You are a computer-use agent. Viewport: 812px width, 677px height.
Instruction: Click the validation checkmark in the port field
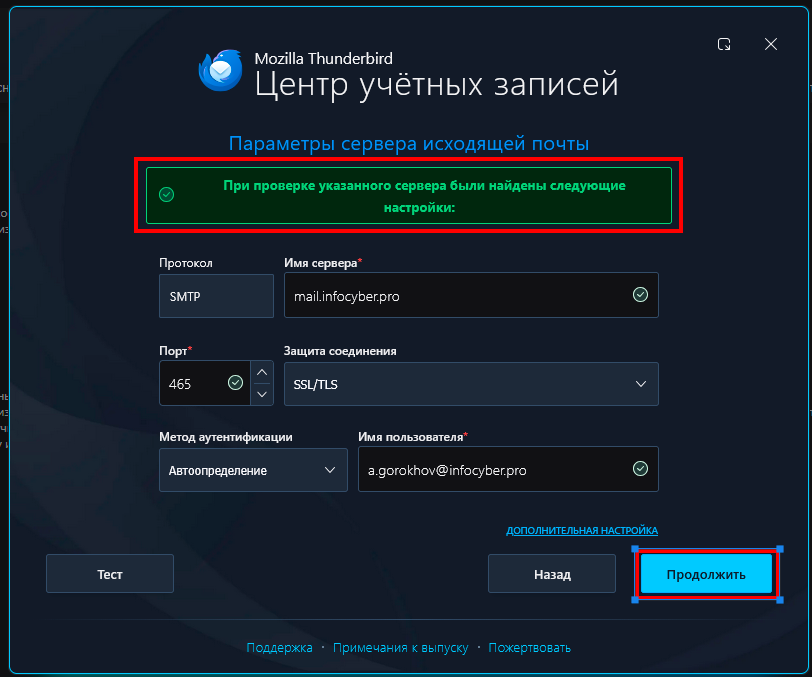click(x=236, y=383)
